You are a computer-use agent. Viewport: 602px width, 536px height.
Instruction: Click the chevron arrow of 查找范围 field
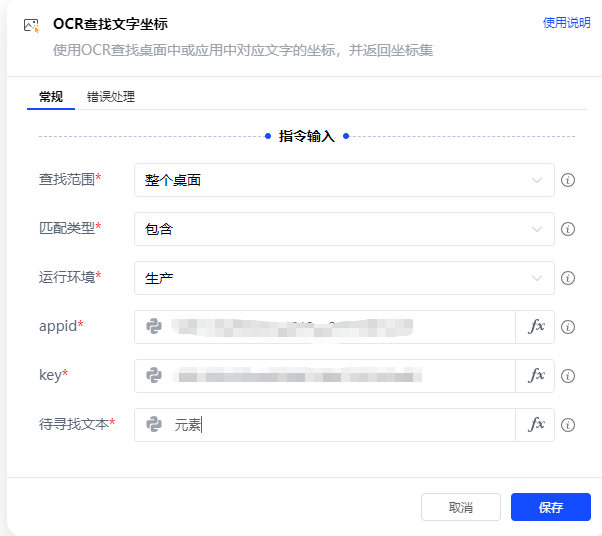(x=537, y=180)
